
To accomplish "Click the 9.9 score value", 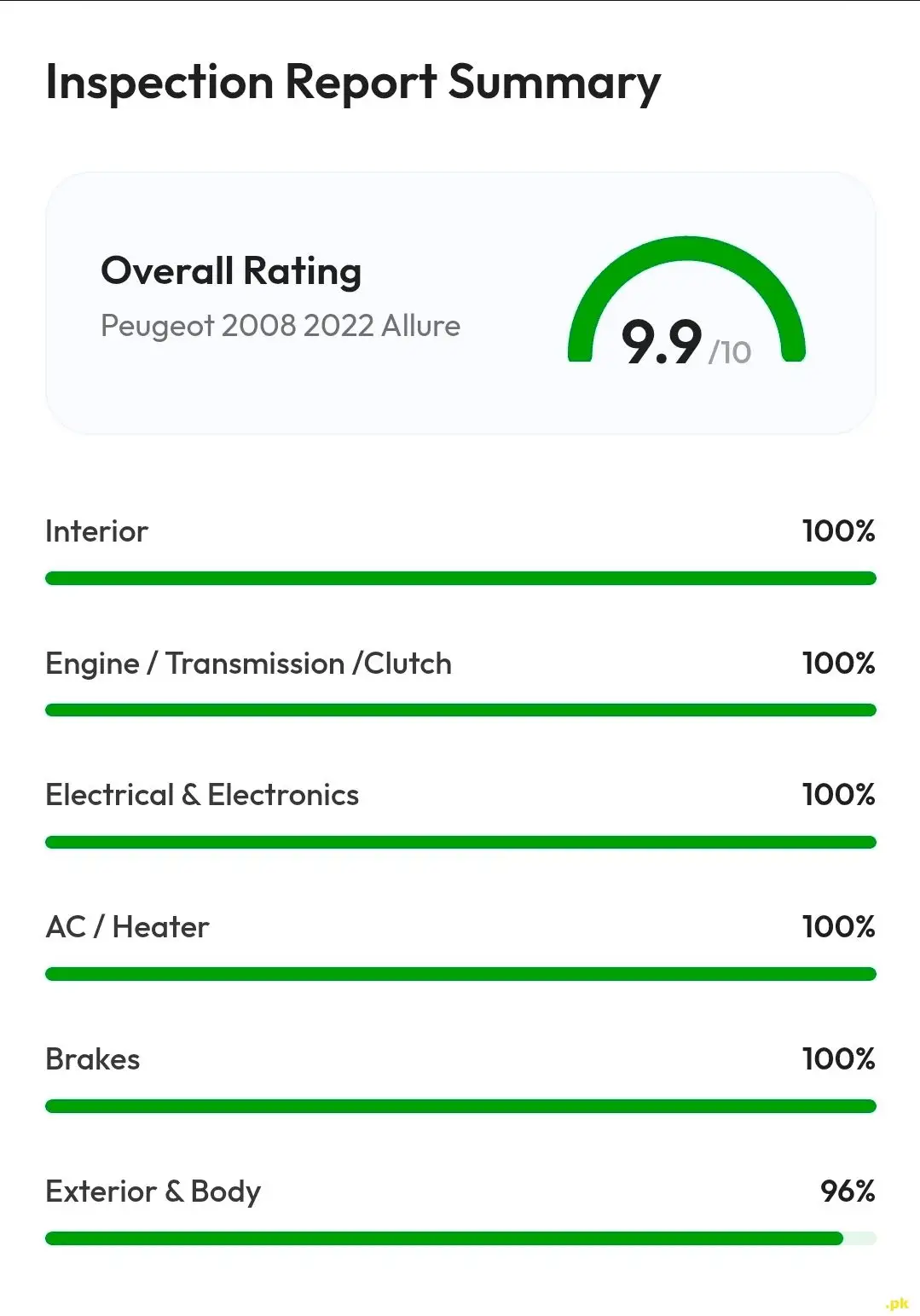I will click(x=661, y=342).
